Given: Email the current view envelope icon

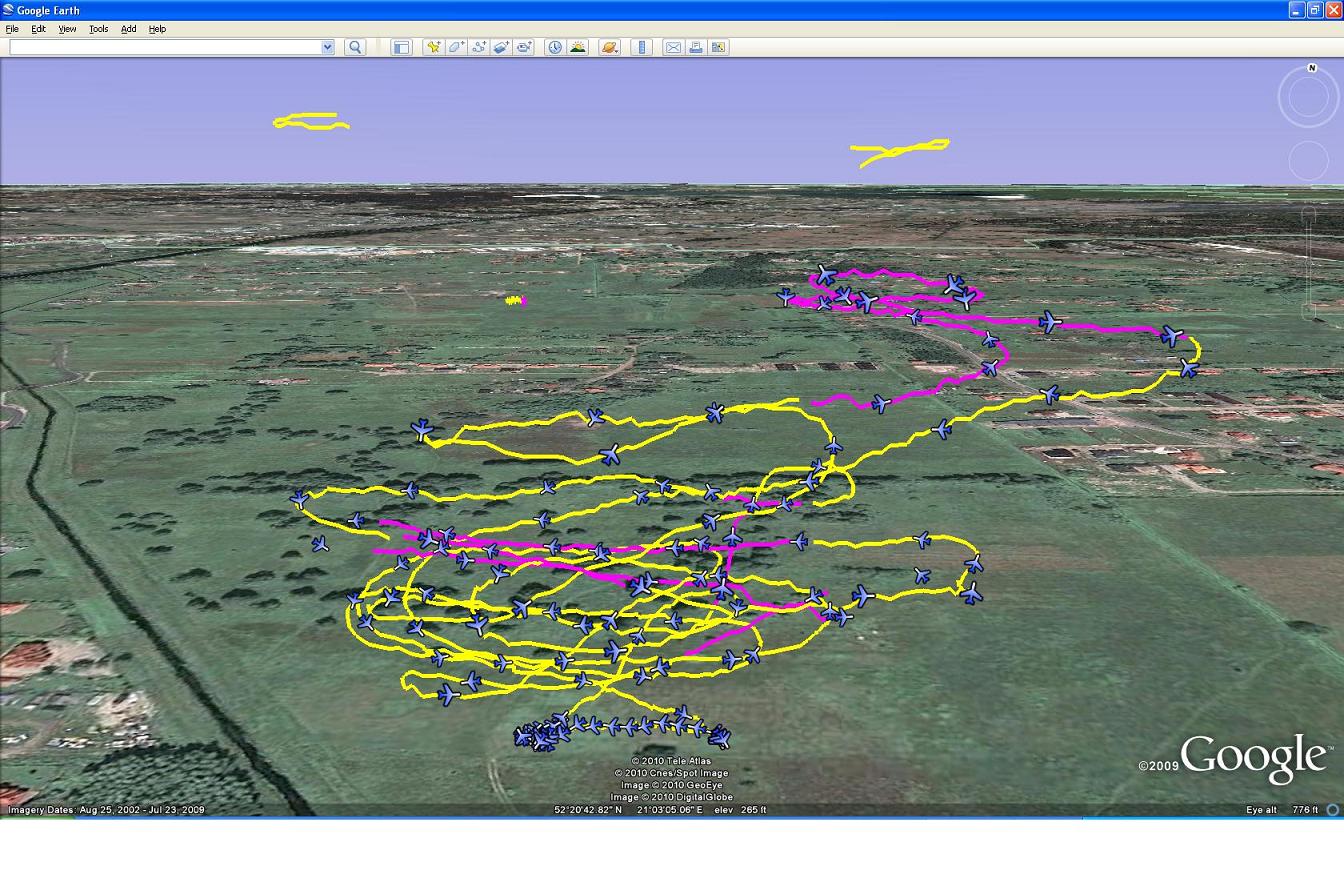Looking at the screenshot, I should (x=673, y=47).
